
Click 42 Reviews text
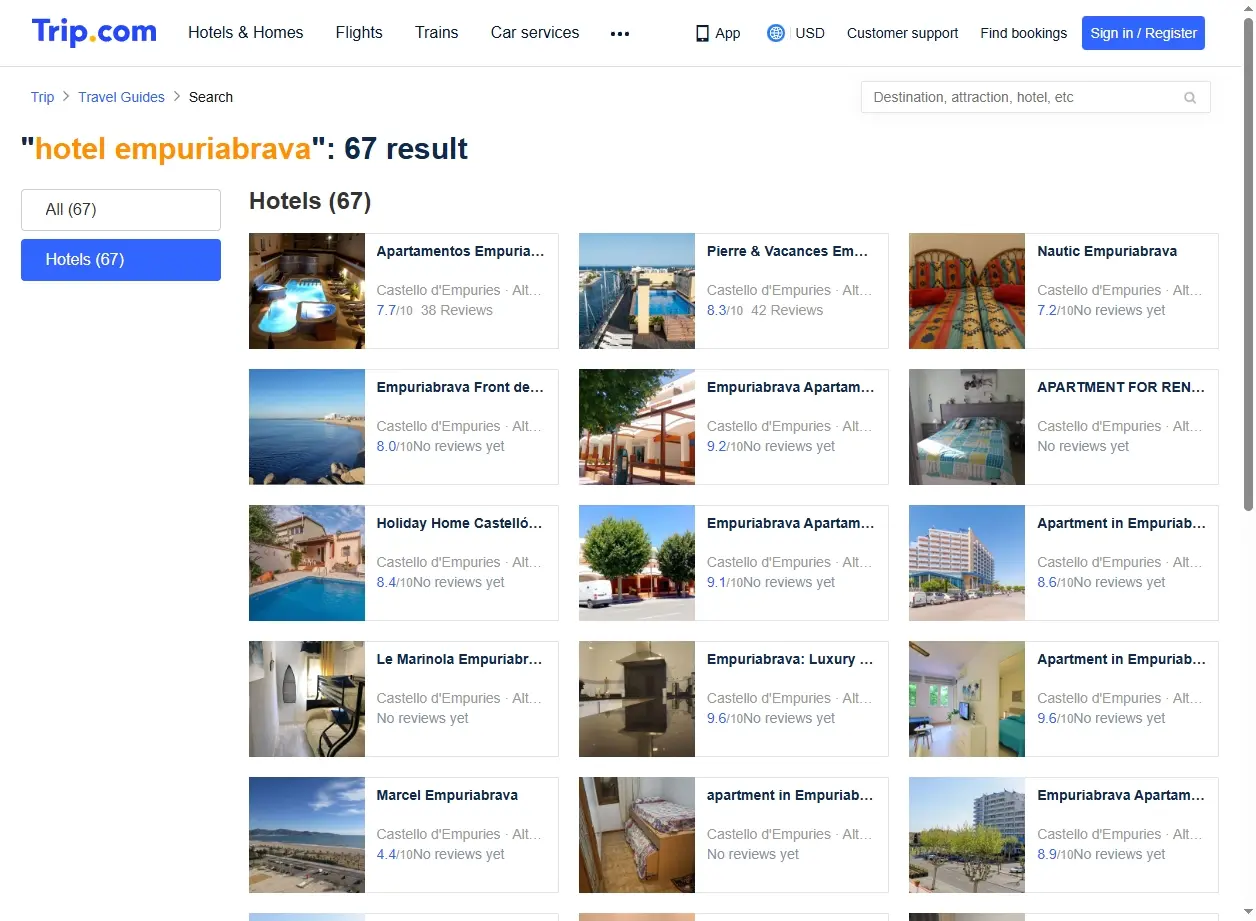pos(787,310)
